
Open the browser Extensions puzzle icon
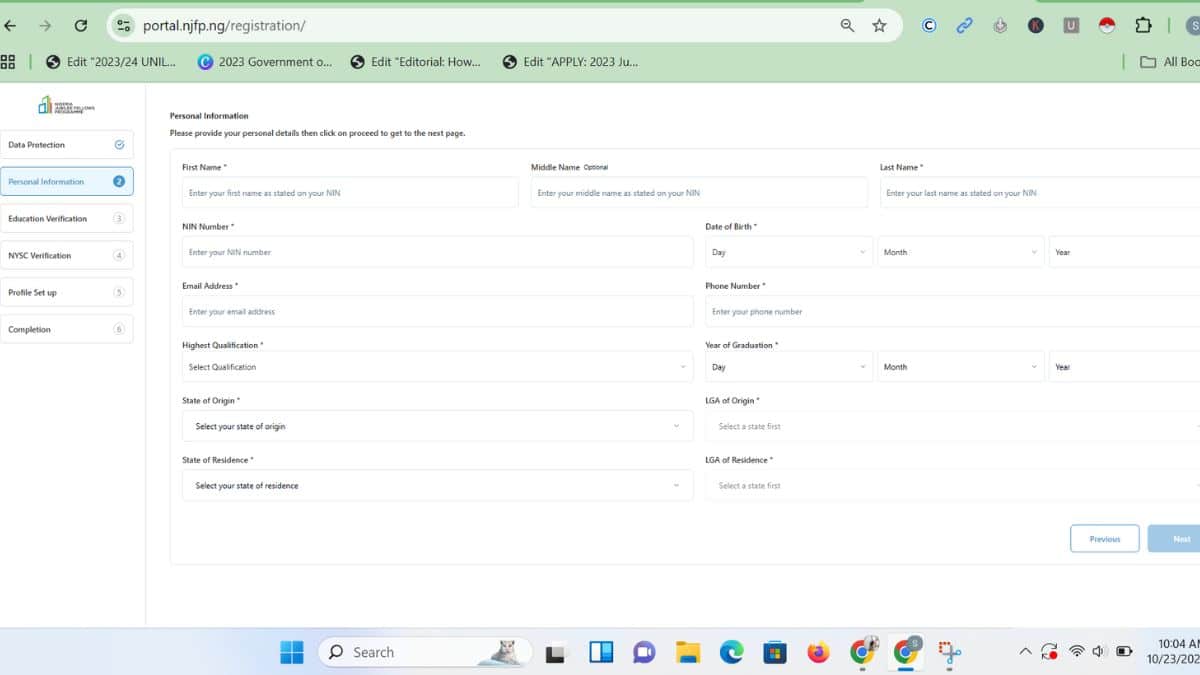(1143, 26)
